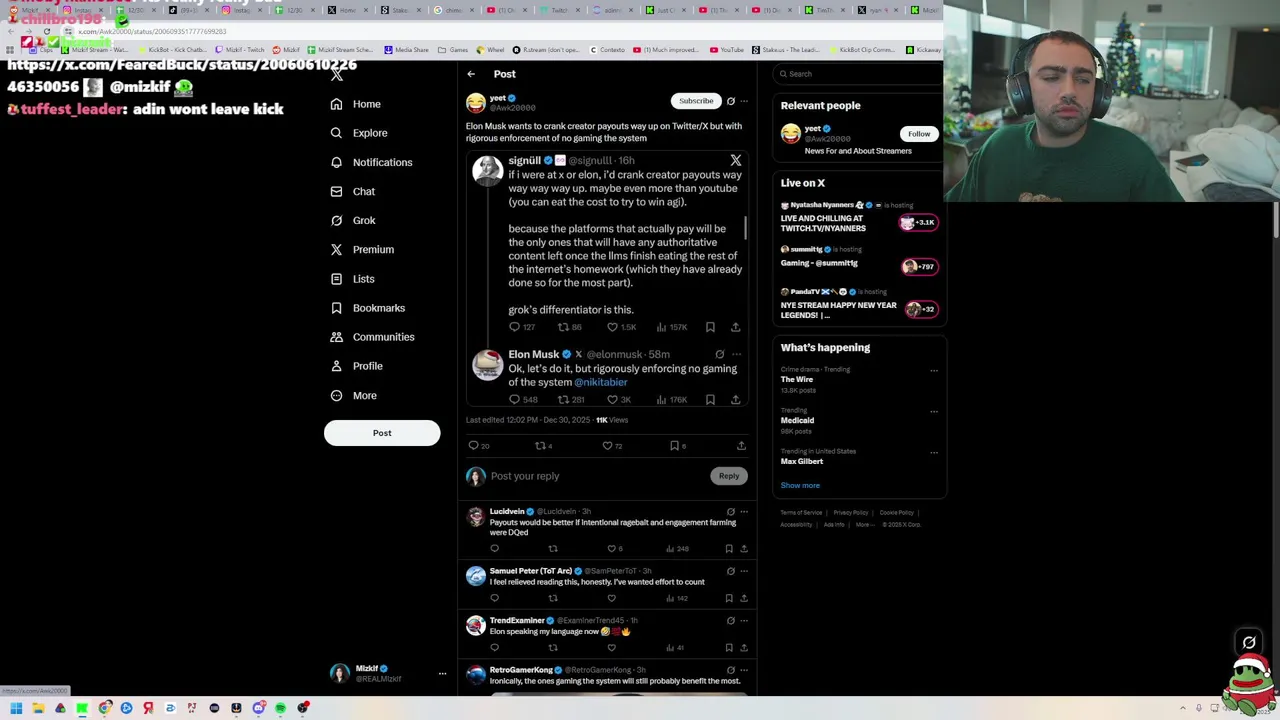Viewport: 1280px width, 720px height.
Task: Reply to TrendExaminer's comment
Action: 494,648
